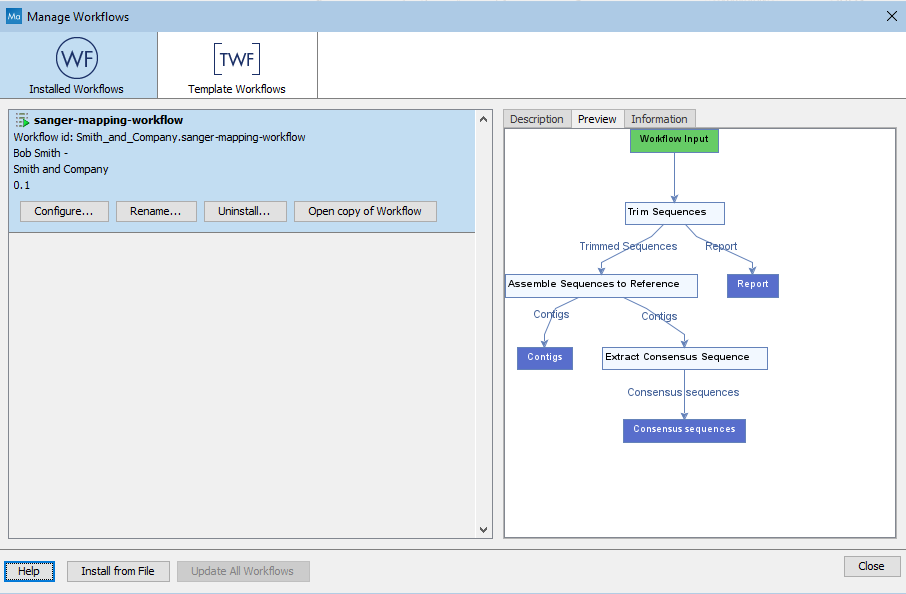The image size is (906, 594).
Task: Select the Consensus sequences output node
Action: click(684, 430)
